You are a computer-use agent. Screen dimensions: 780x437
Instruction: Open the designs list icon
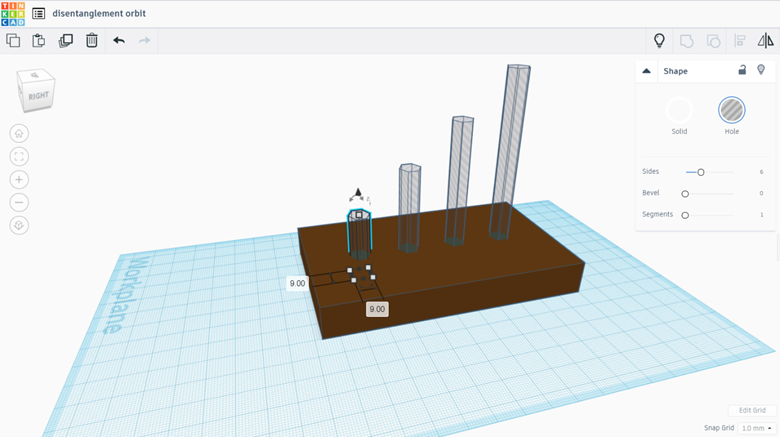point(38,13)
